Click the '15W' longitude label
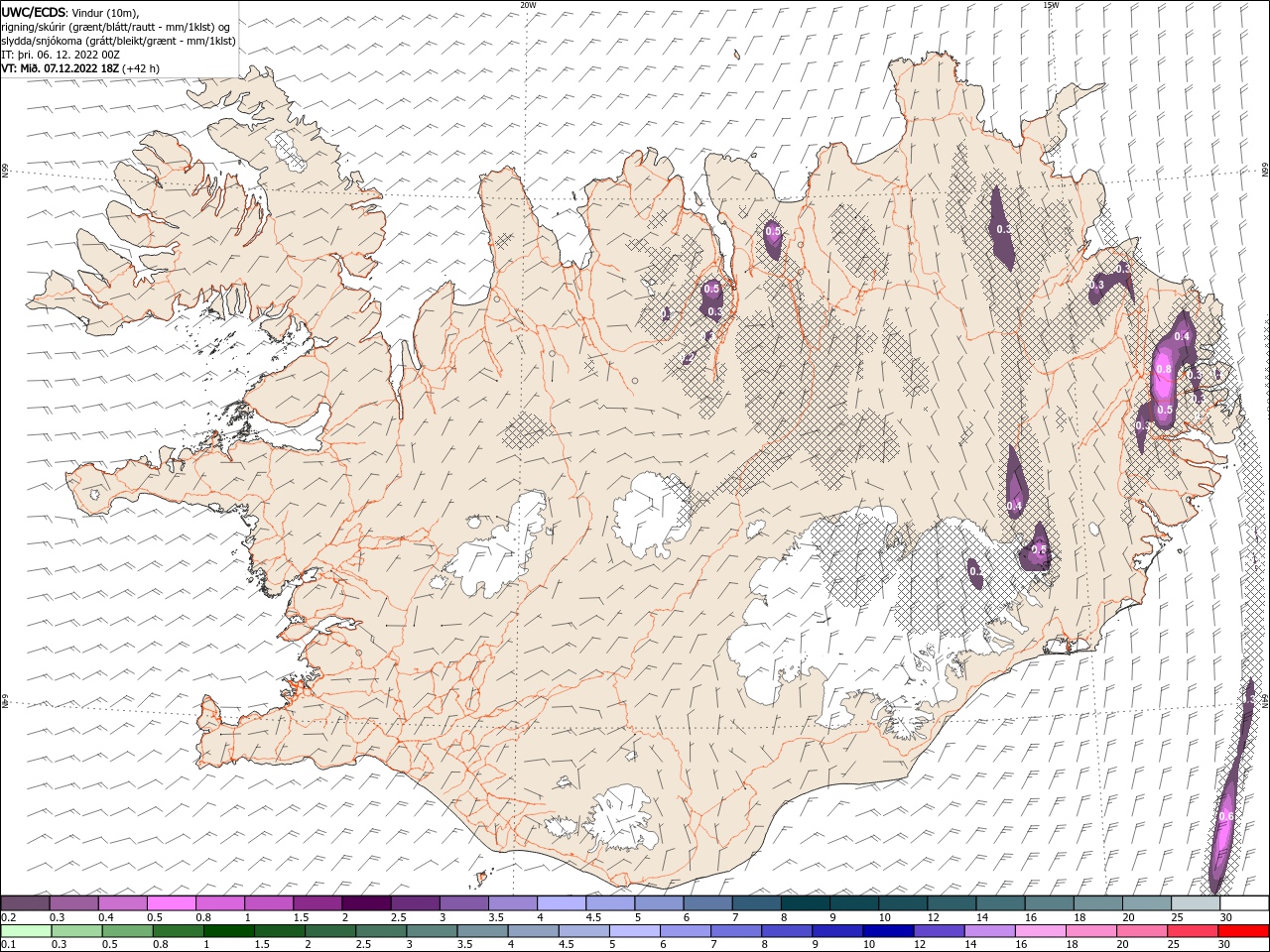 point(1051,5)
